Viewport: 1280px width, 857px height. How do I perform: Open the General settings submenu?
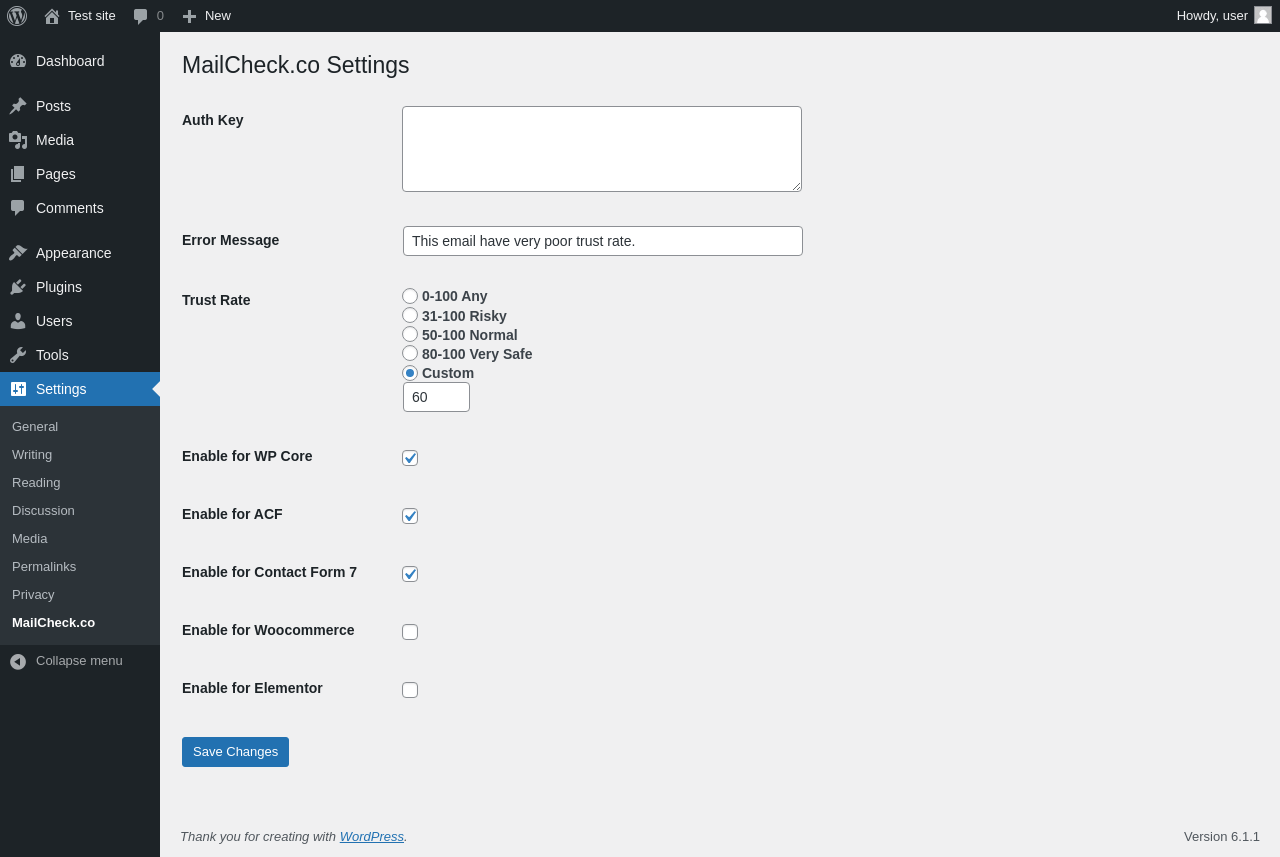[35, 426]
